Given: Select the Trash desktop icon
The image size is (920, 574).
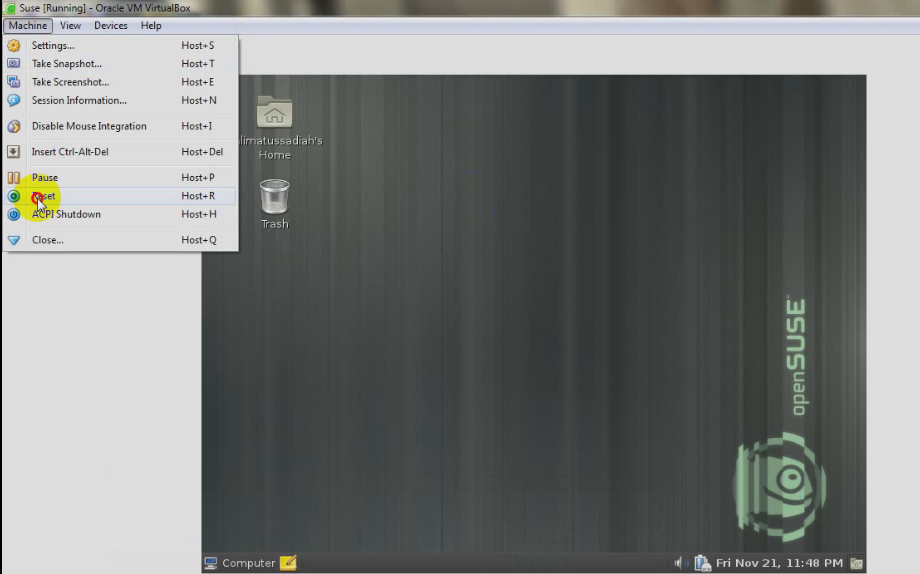Looking at the screenshot, I should tap(275, 196).
